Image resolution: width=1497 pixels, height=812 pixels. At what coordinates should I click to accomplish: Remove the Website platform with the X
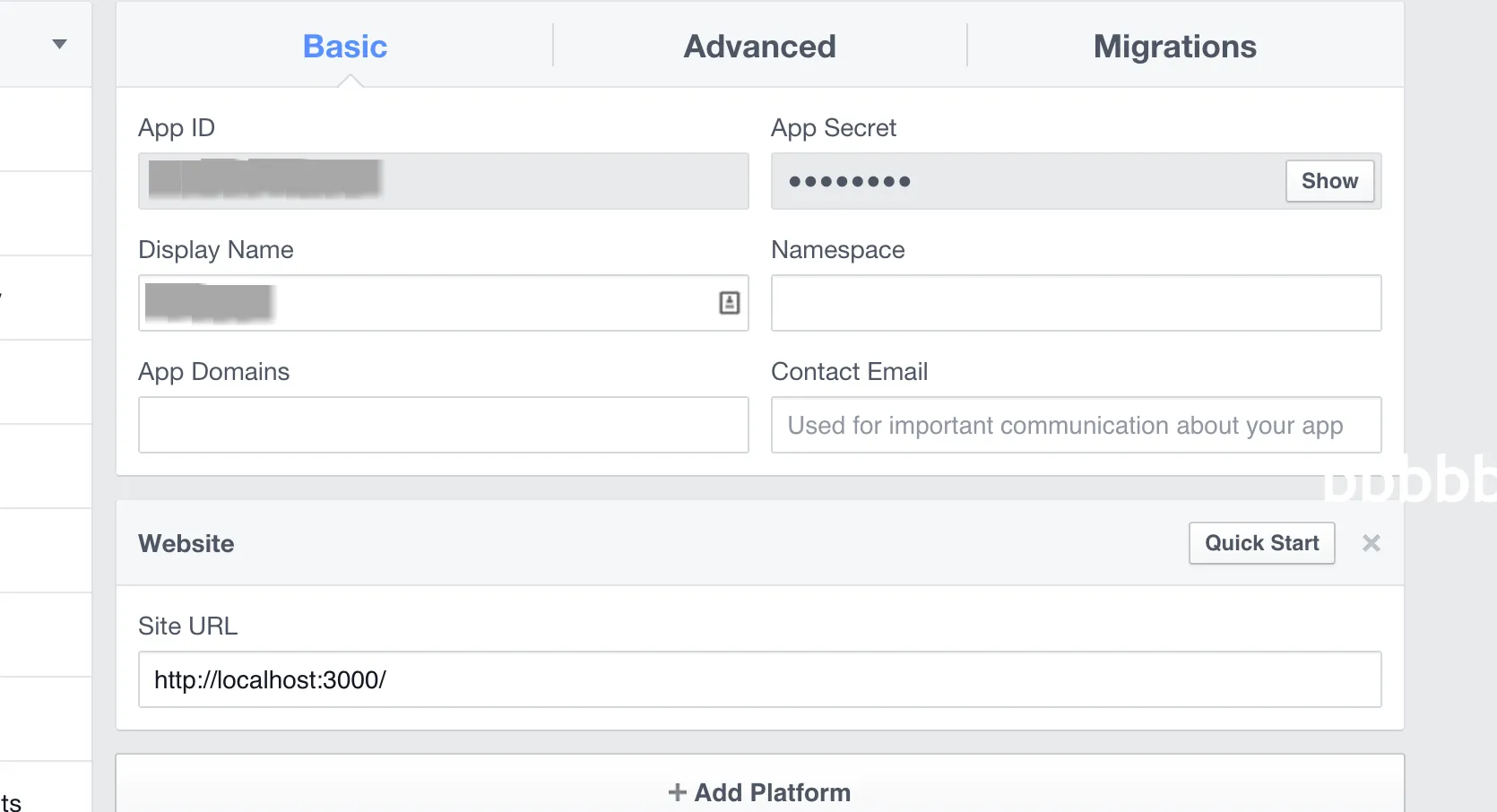click(1371, 543)
